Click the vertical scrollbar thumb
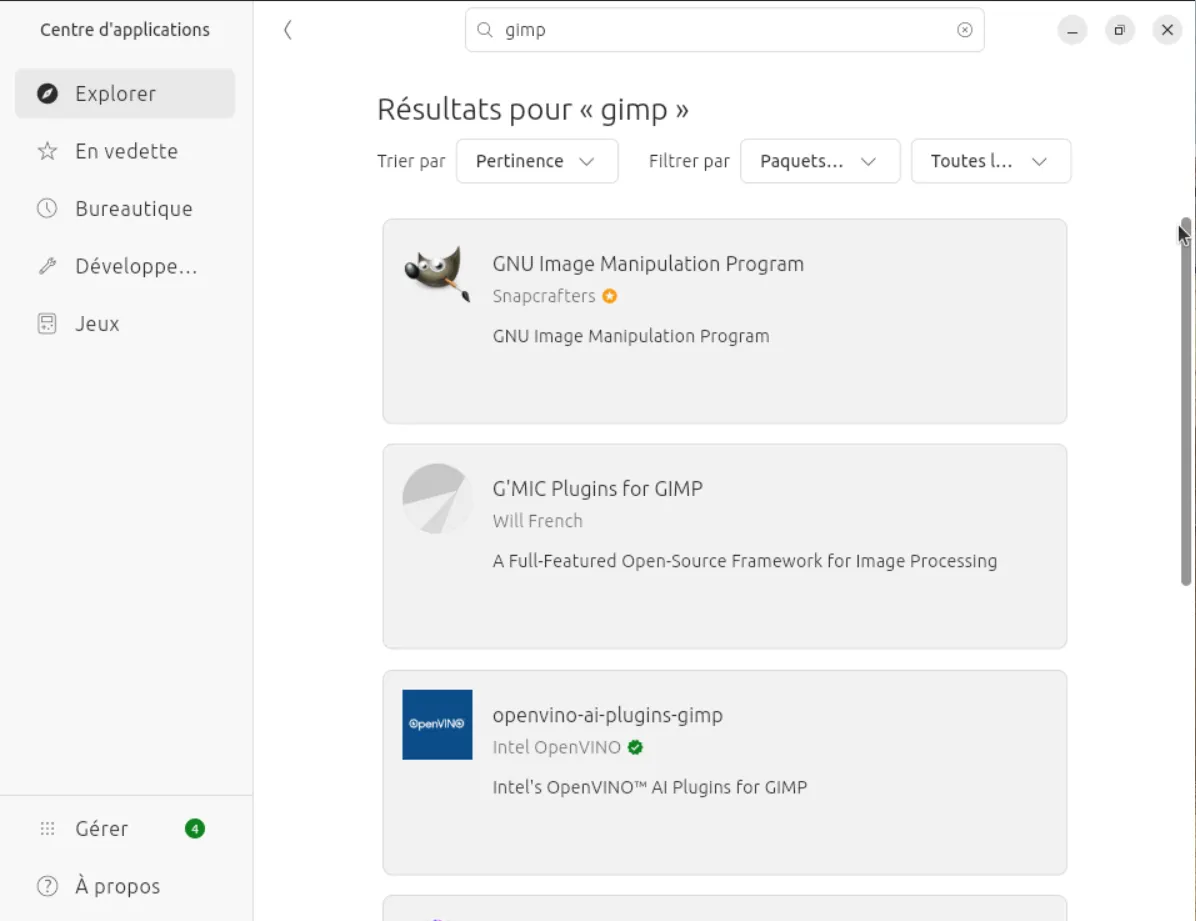 tap(1186, 402)
